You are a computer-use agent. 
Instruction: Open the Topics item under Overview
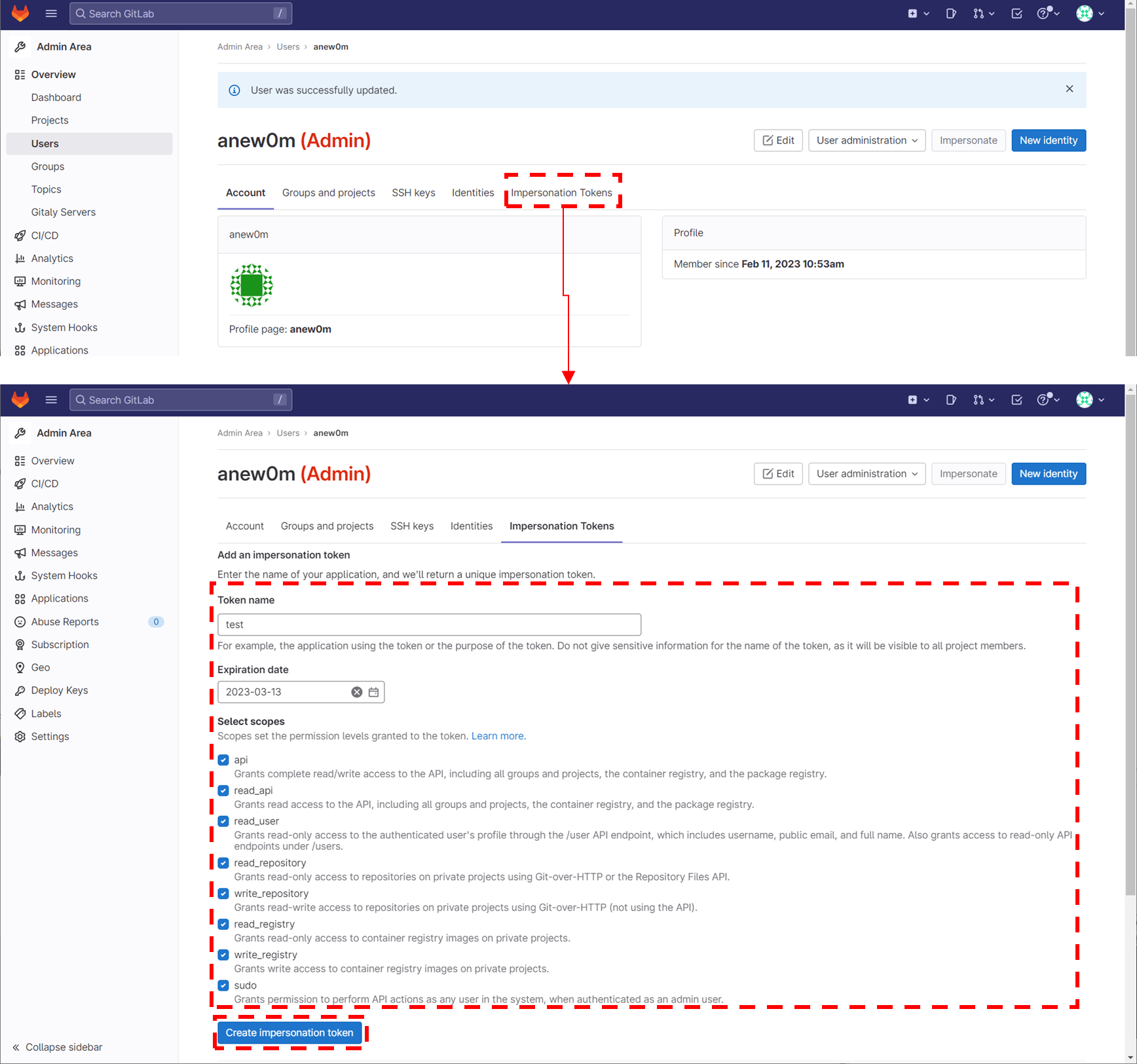[47, 189]
